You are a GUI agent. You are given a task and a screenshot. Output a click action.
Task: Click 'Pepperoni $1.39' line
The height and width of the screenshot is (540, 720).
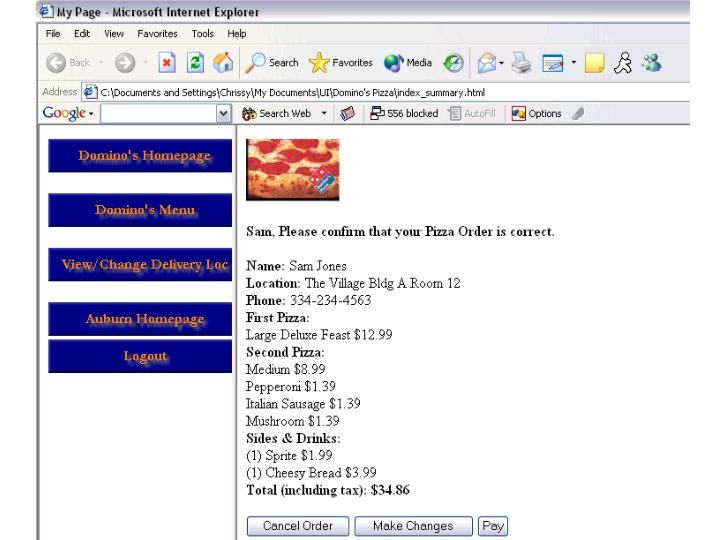tap(291, 387)
